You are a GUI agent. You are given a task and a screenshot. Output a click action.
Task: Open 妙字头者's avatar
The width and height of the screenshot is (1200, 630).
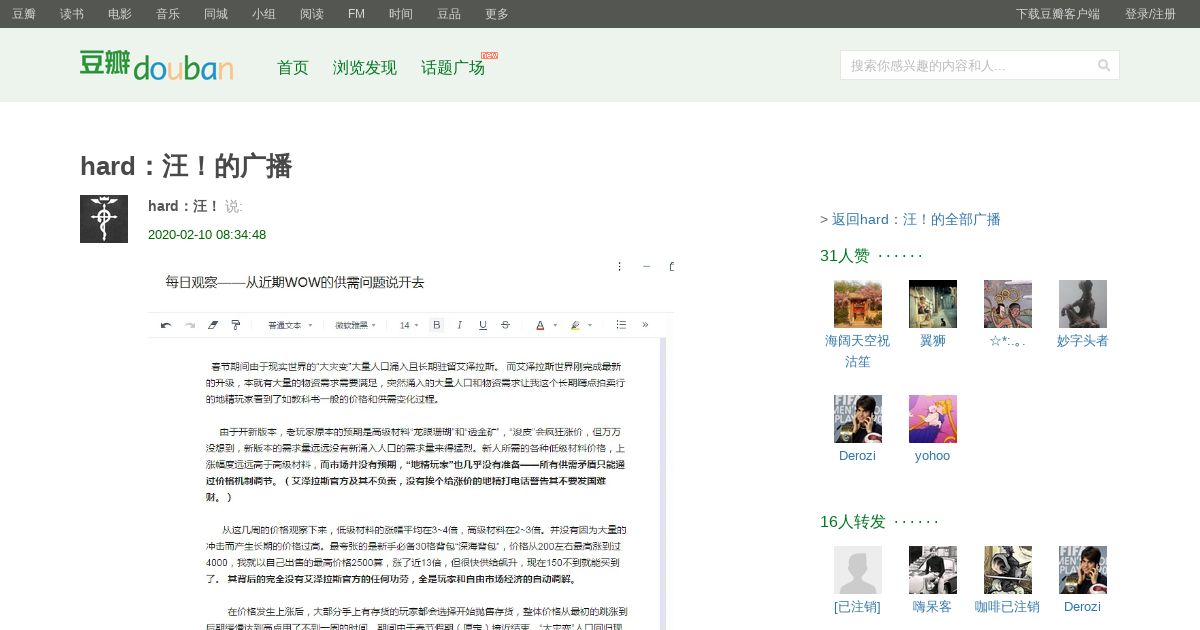click(1083, 304)
